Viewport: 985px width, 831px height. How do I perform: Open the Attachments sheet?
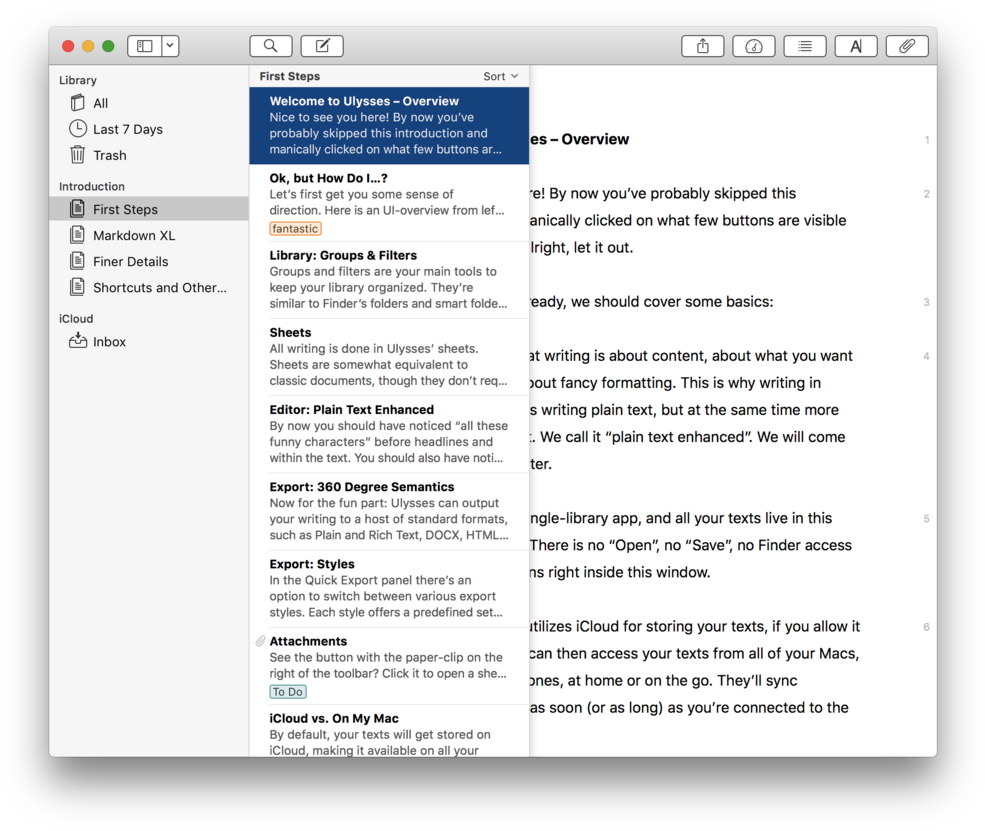coord(389,666)
